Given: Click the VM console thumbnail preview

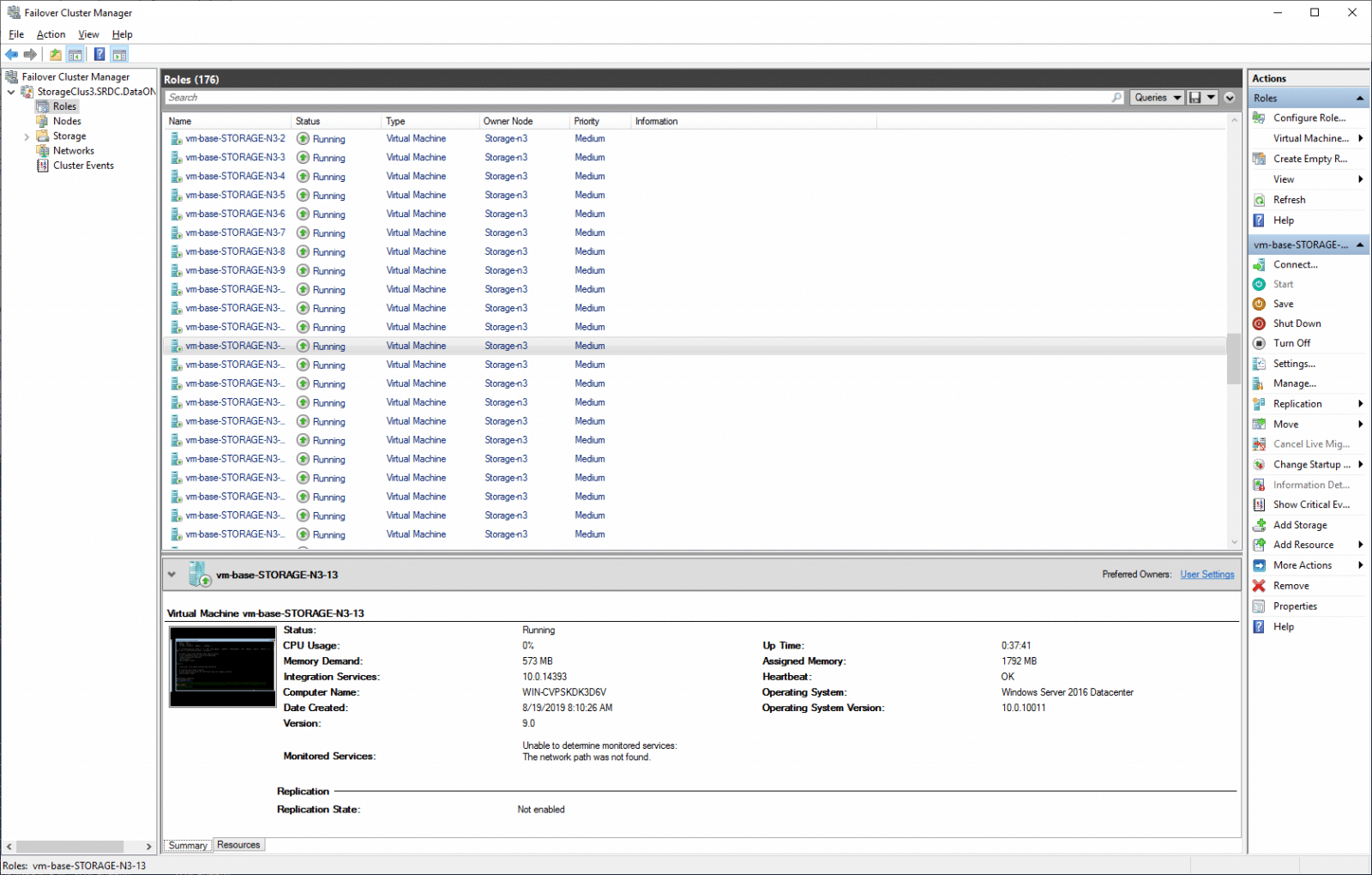Looking at the screenshot, I should click(x=223, y=667).
